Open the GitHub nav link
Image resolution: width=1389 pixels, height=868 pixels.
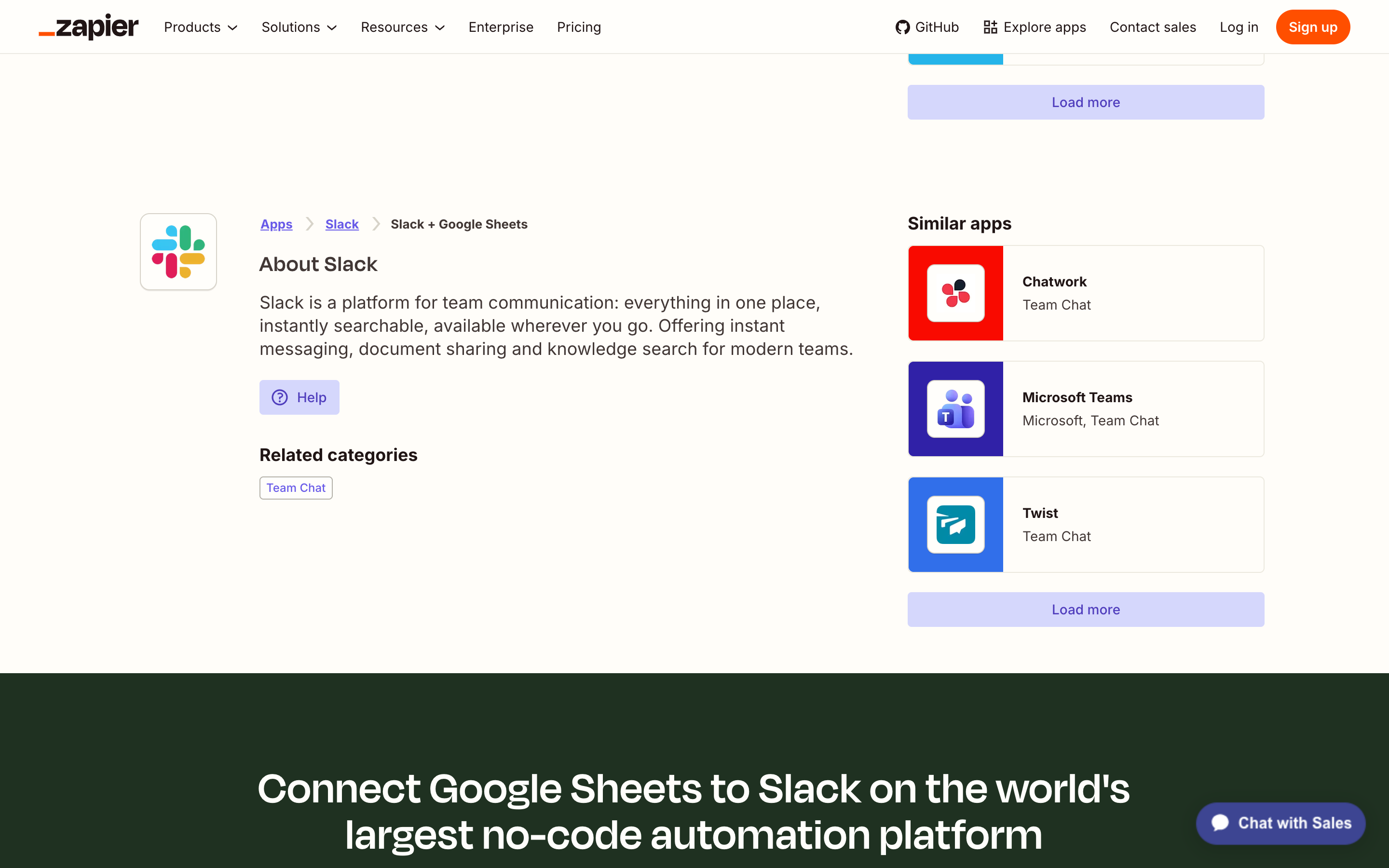[927, 27]
